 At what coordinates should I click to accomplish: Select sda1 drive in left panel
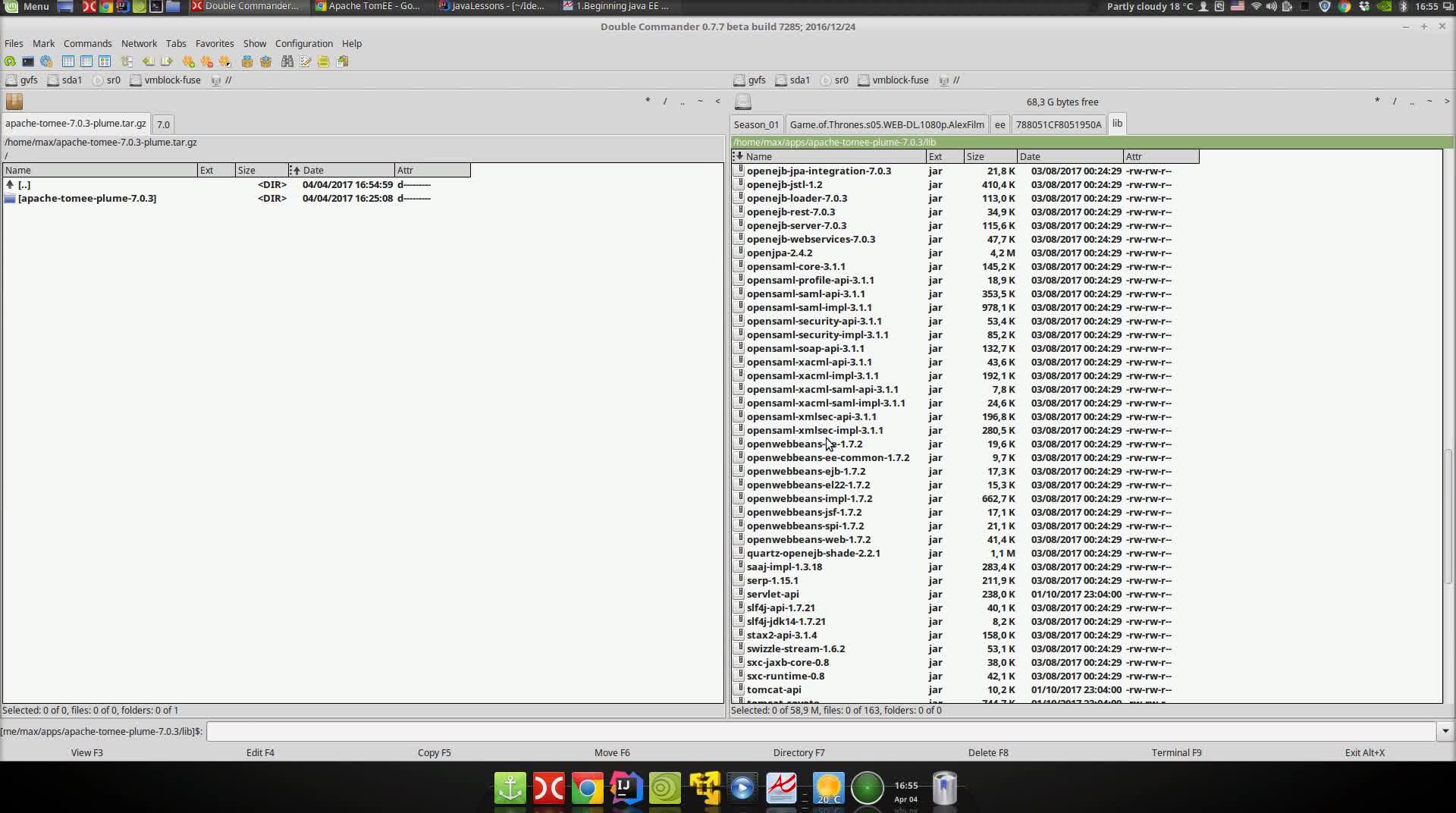click(x=64, y=80)
